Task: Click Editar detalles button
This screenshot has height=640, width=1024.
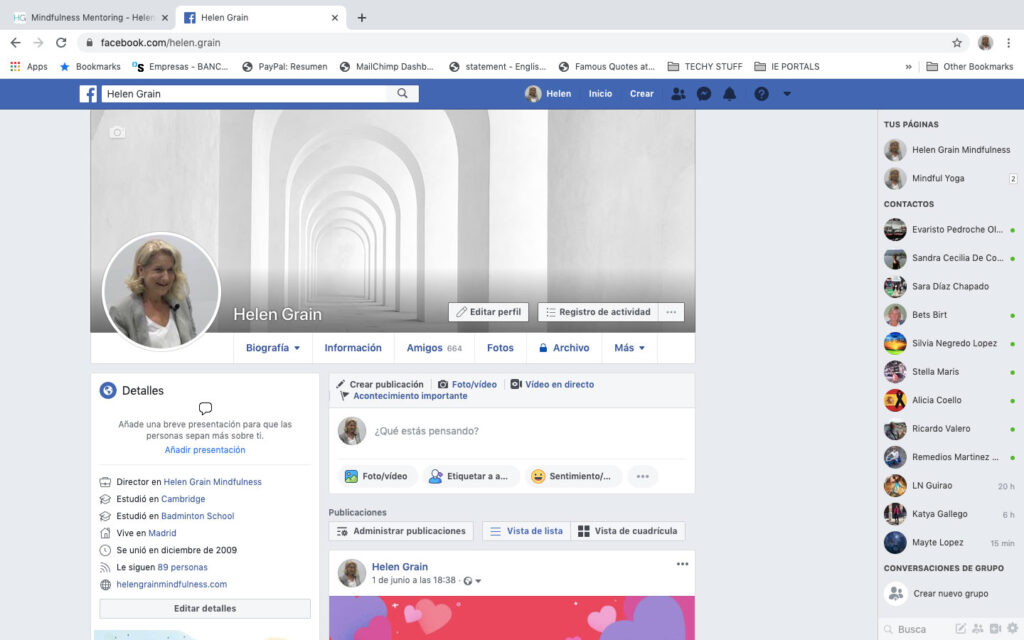Action: (x=205, y=609)
